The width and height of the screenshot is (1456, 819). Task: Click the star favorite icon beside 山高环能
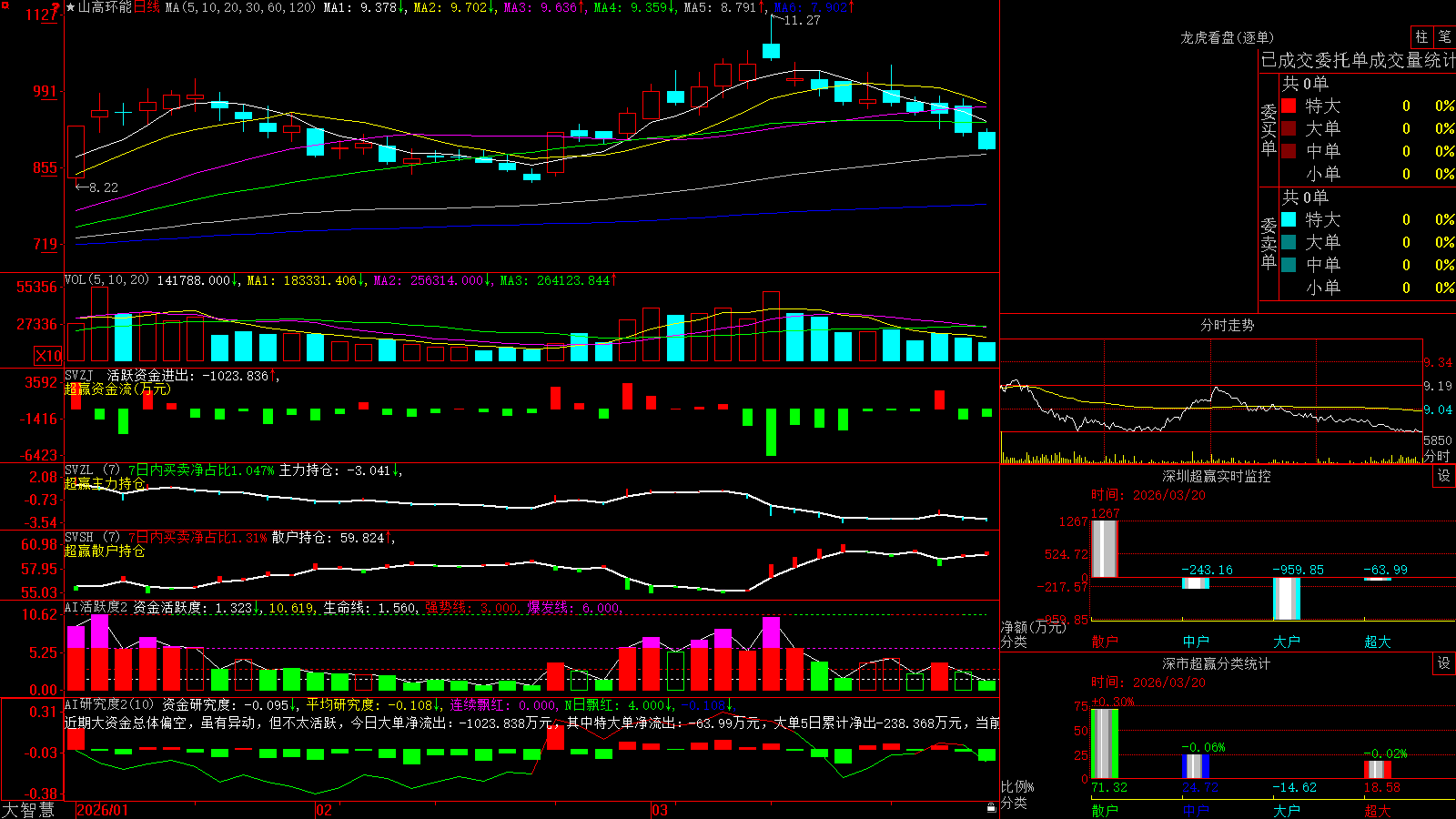tap(70, 7)
